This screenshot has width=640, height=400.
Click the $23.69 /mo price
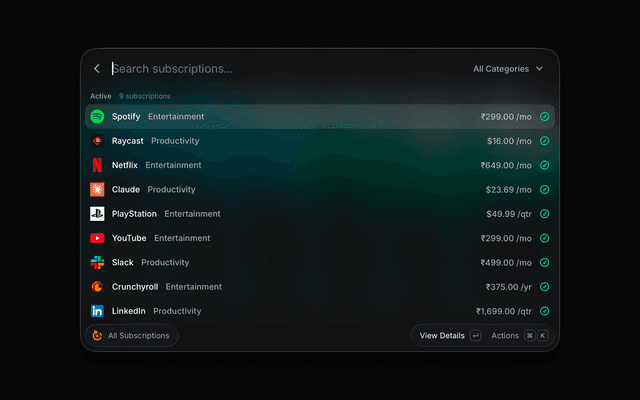[x=509, y=190]
